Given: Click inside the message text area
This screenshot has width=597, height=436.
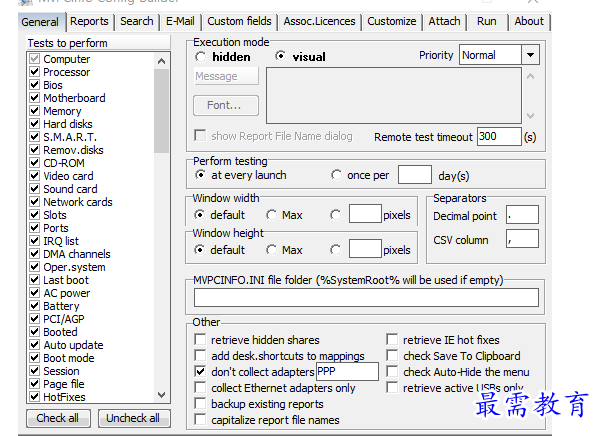Looking at the screenshot, I should pyautogui.click(x=394, y=96).
